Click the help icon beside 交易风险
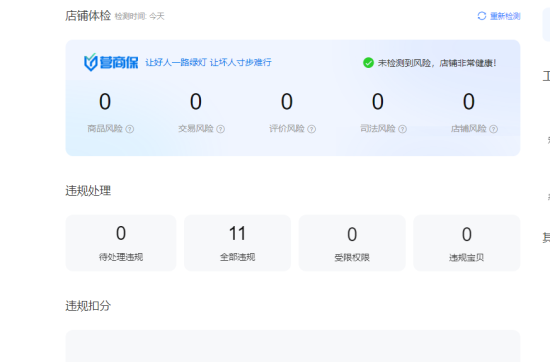Screen dimensions: 550x362 (221, 129)
